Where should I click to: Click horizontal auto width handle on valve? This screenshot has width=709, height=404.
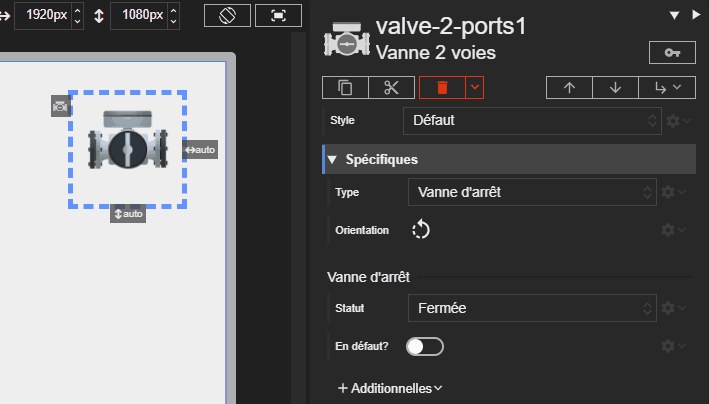pos(200,150)
